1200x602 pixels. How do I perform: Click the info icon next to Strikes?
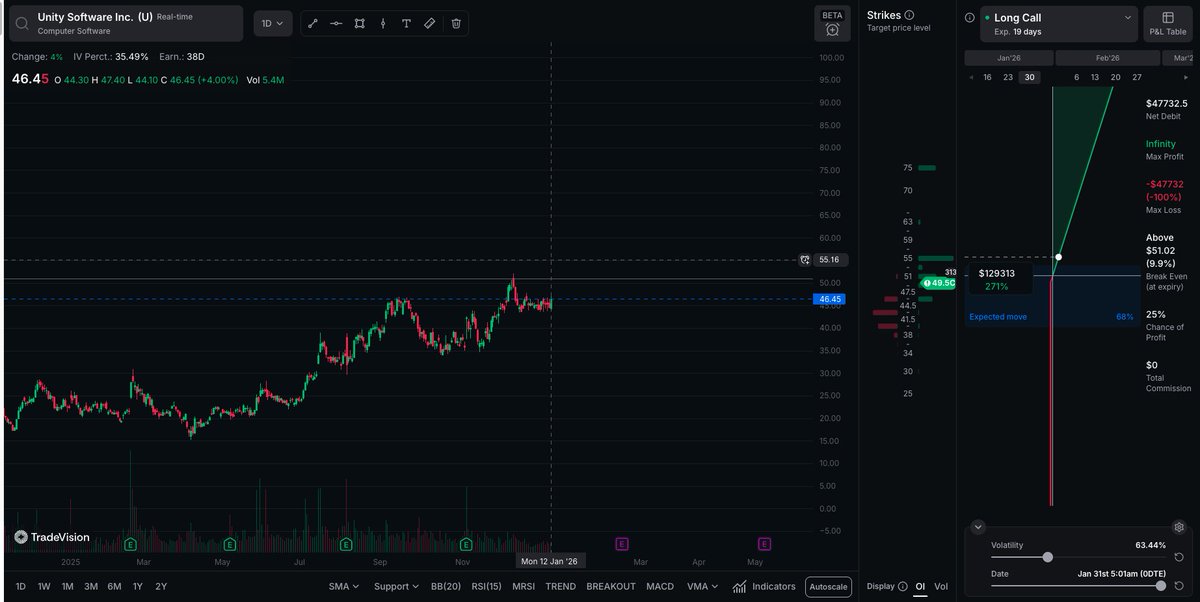tap(909, 15)
